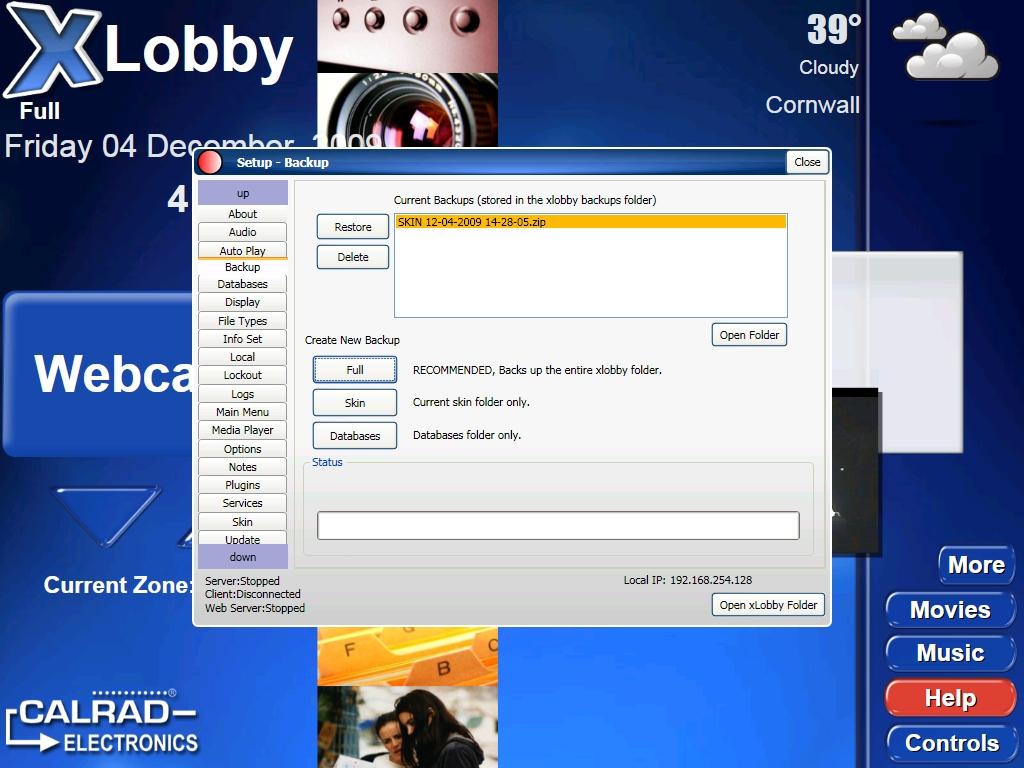This screenshot has width=1024, height=768.
Task: Open the Auto Play setup section
Action: tap(242, 251)
